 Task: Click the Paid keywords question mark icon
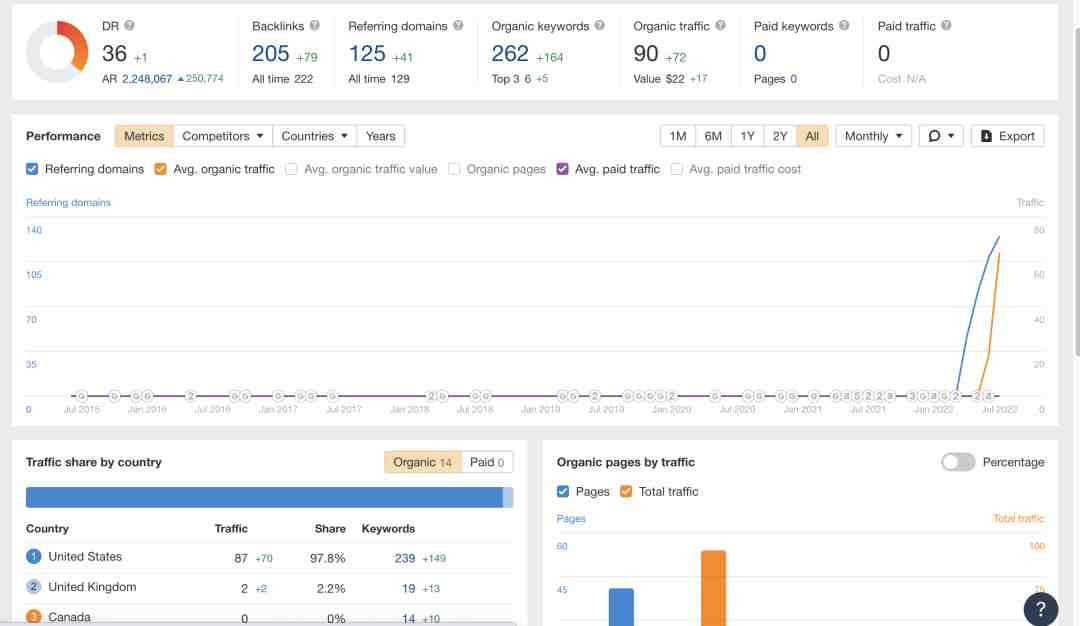[844, 25]
